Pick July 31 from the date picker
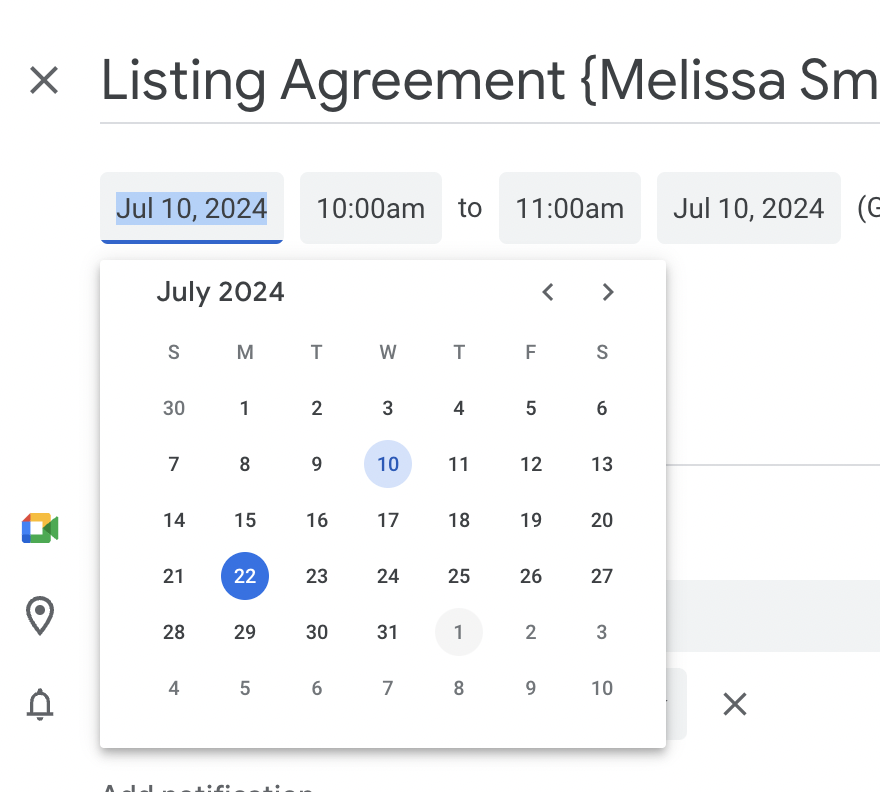880x792 pixels. 388,632
